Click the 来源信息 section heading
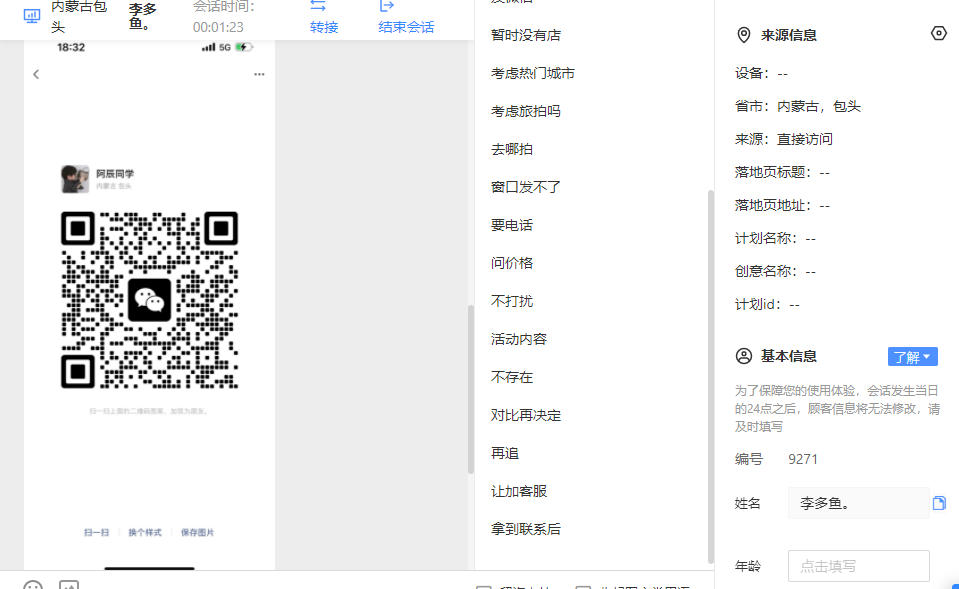The image size is (959, 589). 788,35
